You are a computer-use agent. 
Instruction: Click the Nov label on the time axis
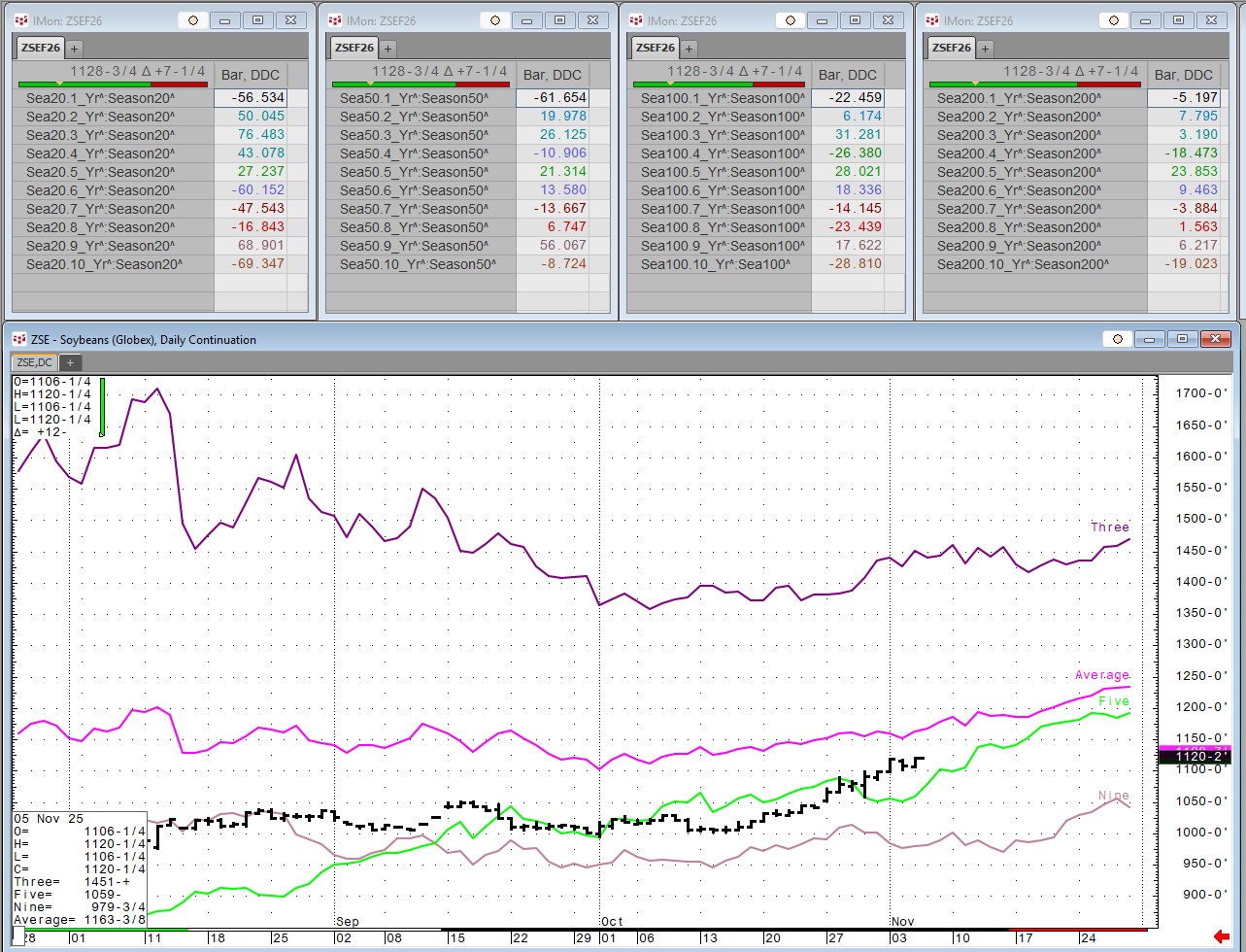902,921
